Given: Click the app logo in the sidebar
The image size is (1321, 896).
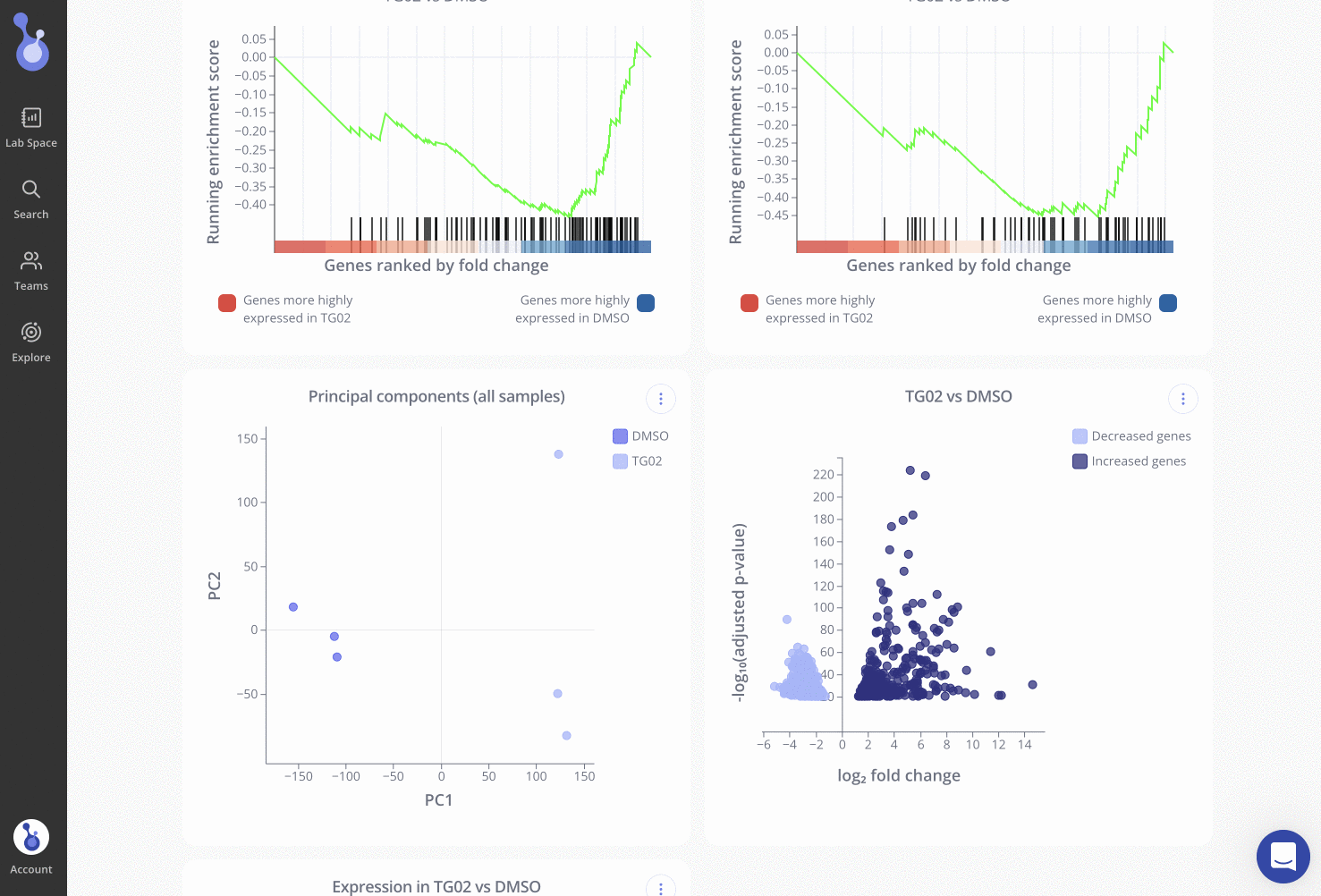Looking at the screenshot, I should pos(32,43).
